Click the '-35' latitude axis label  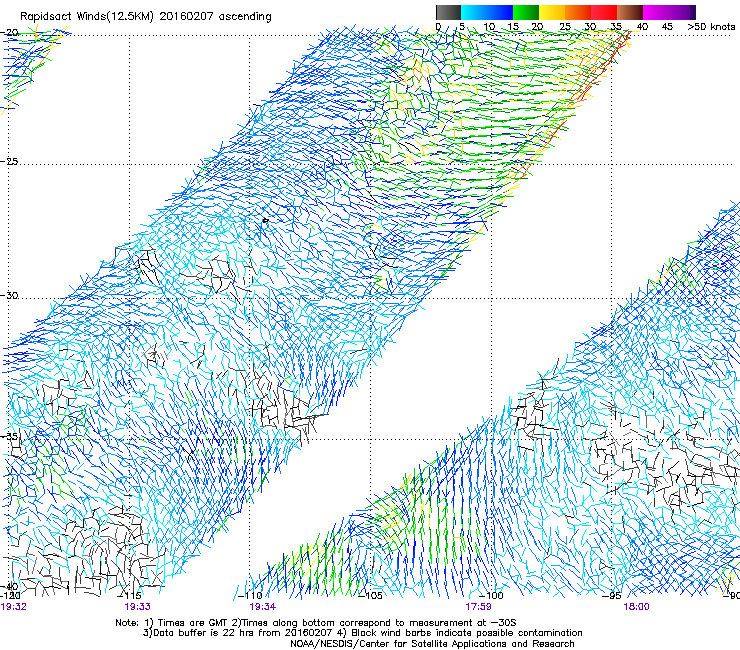pos(9,436)
